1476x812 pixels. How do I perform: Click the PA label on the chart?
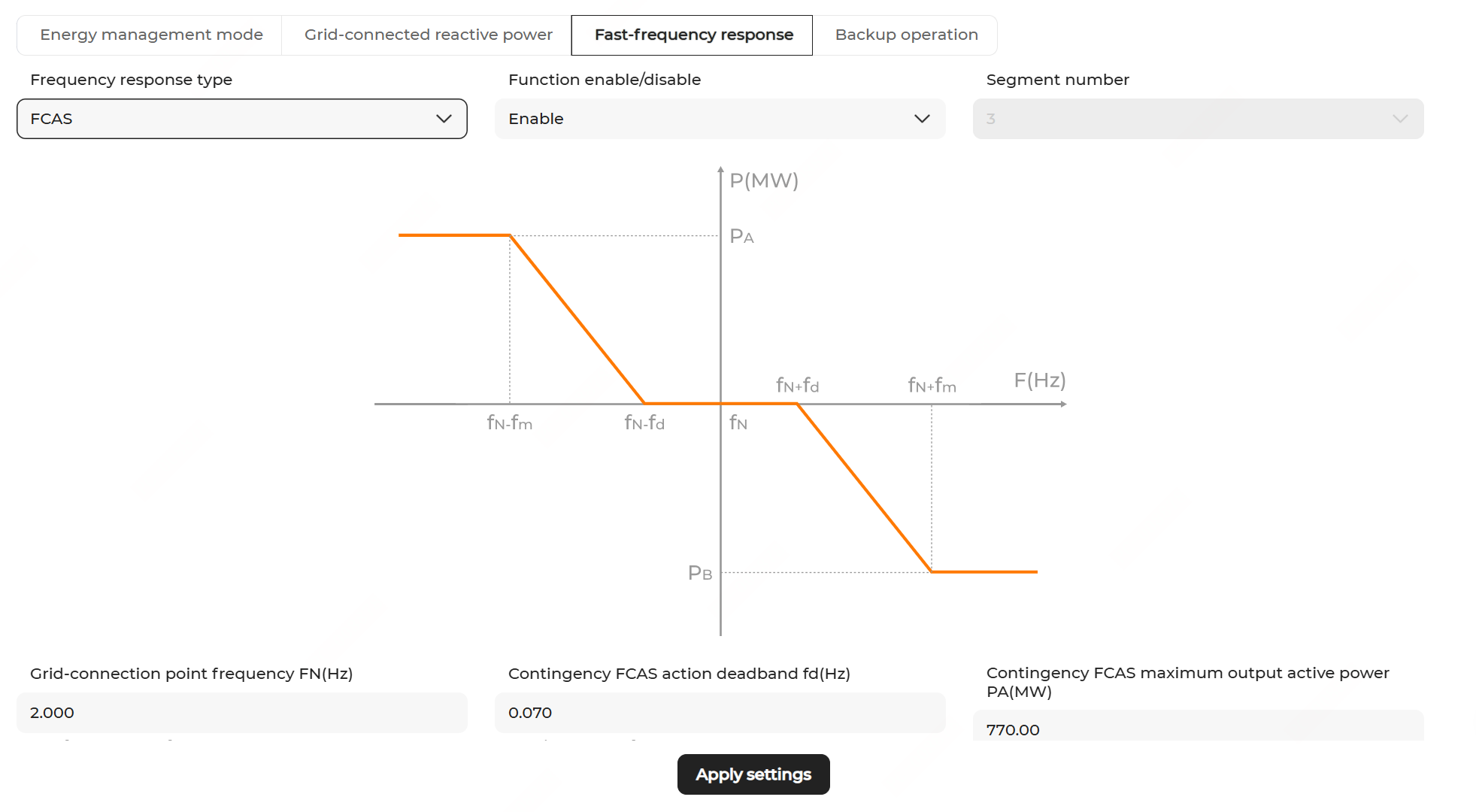(x=741, y=237)
